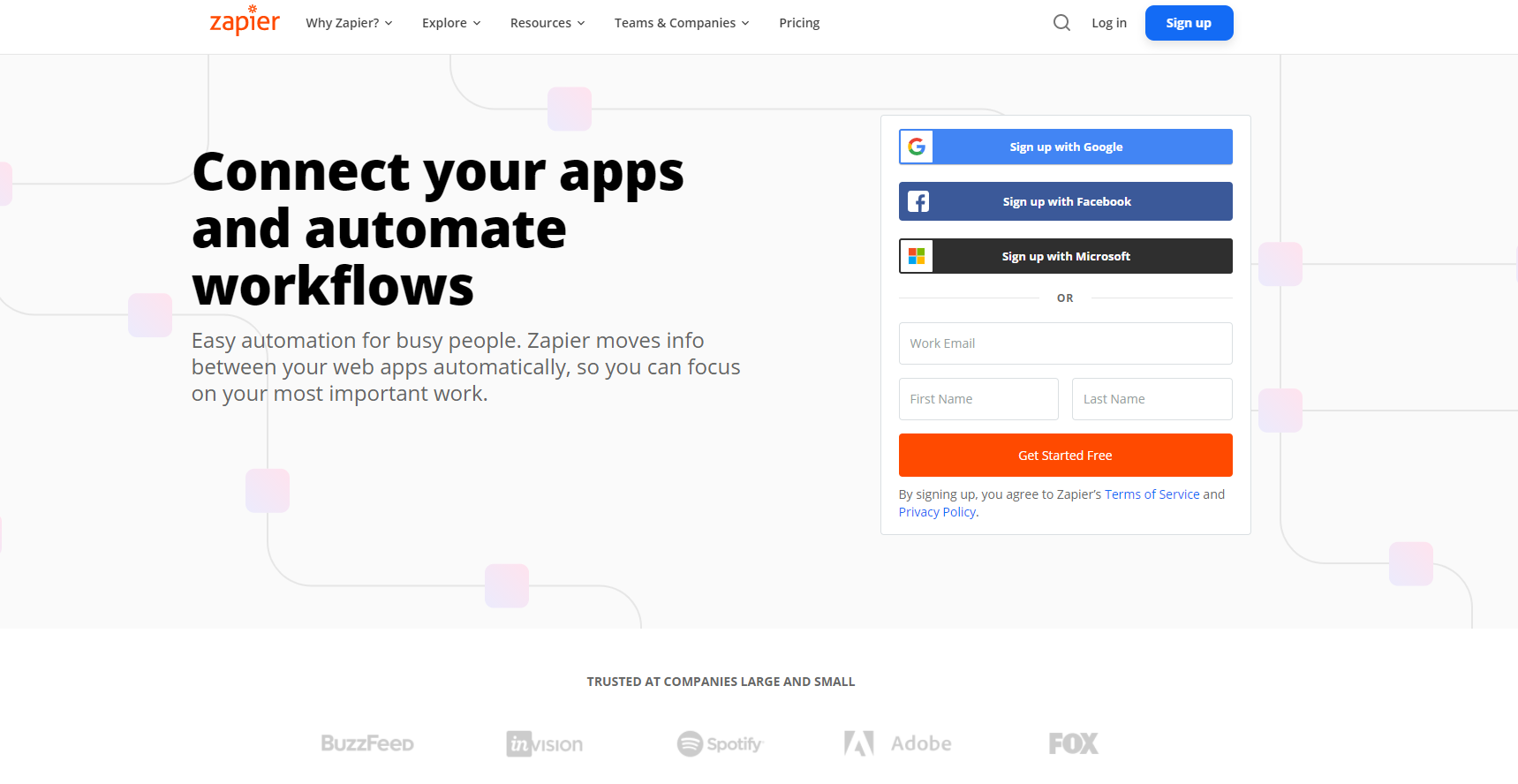Click the Adobe logo
This screenshot has width=1518, height=784.
click(x=897, y=743)
